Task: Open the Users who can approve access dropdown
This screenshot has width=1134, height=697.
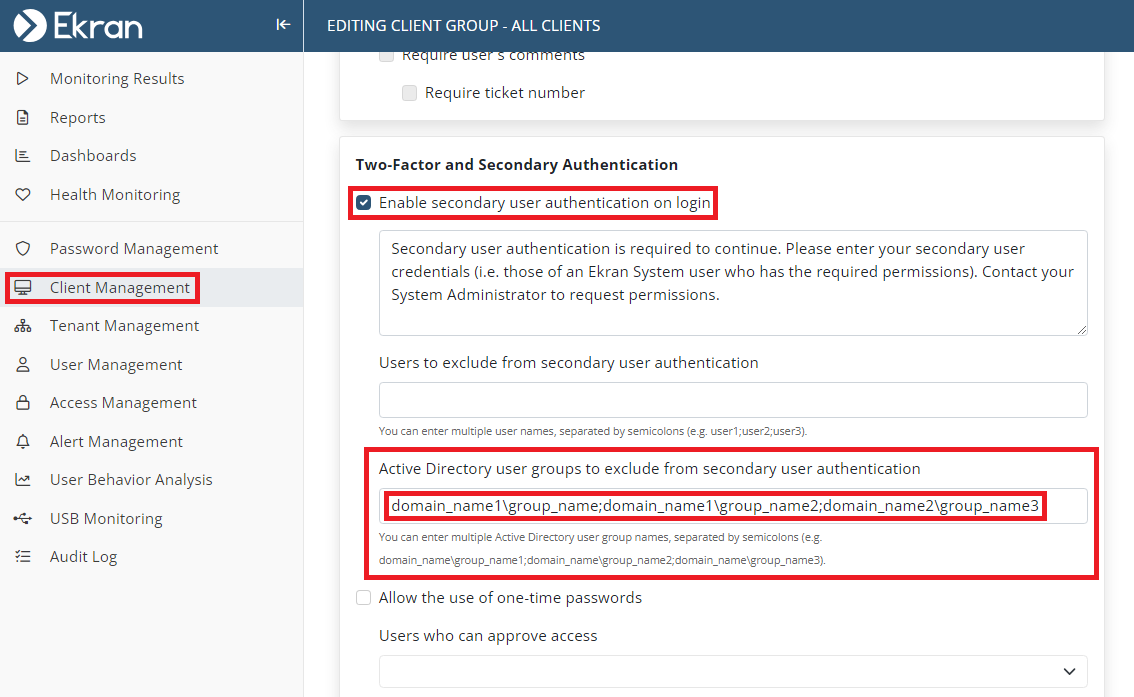Action: coord(732,671)
